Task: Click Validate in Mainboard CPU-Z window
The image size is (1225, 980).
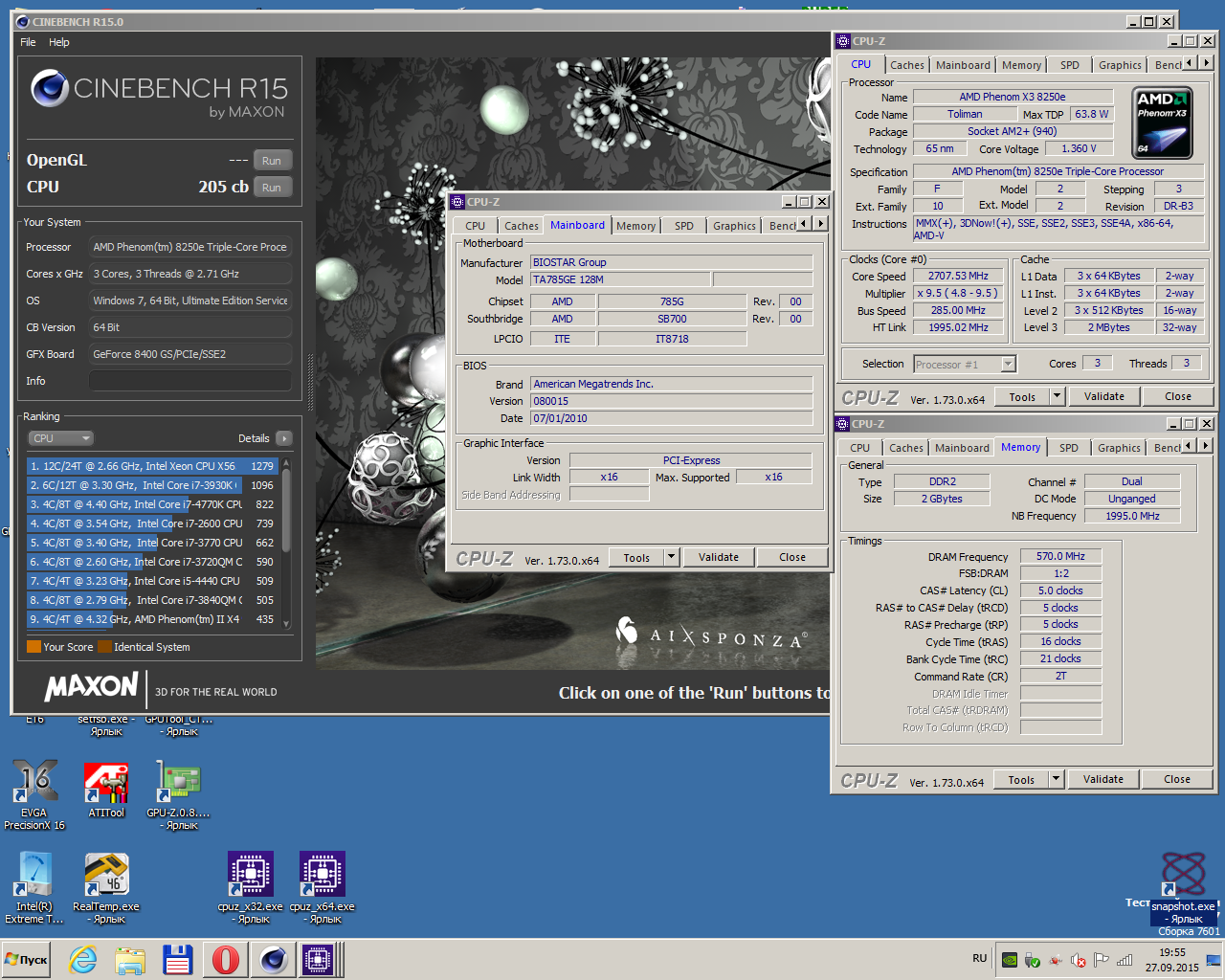Action: (x=719, y=557)
